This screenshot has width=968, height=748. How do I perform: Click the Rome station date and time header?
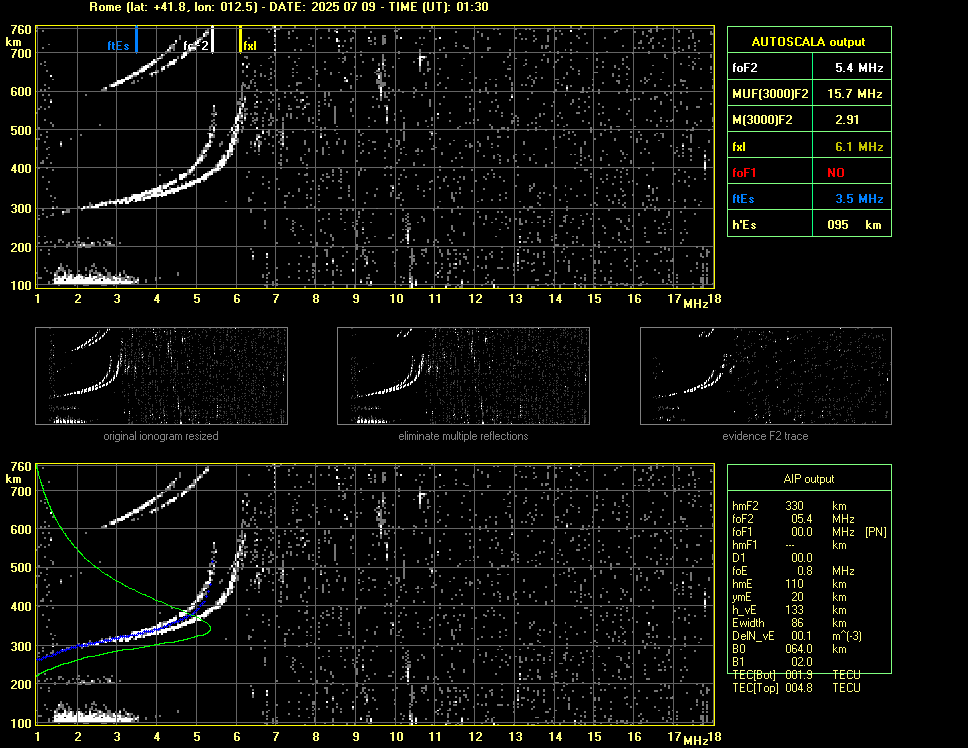pos(288,7)
